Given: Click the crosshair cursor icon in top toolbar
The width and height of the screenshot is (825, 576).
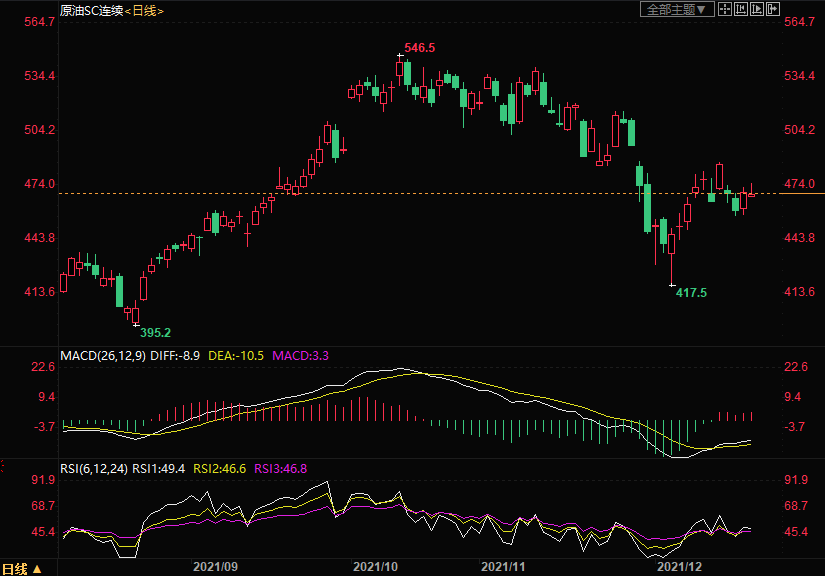Looking at the screenshot, I should (x=724, y=9).
